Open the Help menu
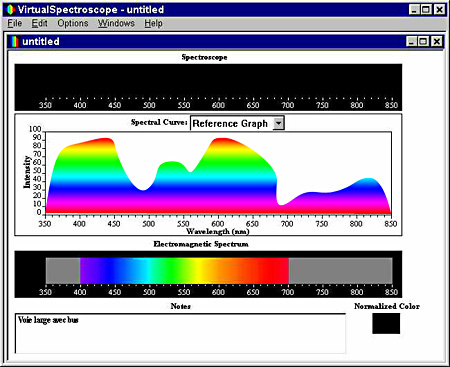 [x=153, y=23]
